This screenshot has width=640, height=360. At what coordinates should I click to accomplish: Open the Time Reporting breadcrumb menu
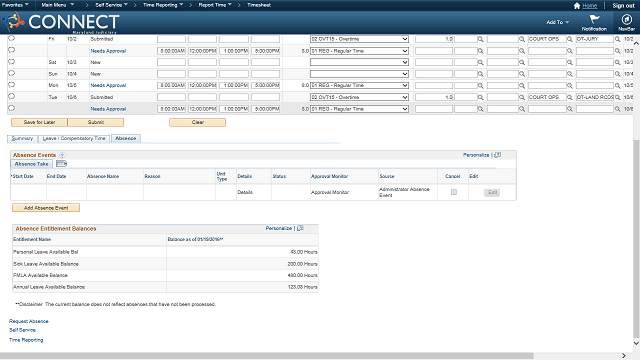click(163, 5)
